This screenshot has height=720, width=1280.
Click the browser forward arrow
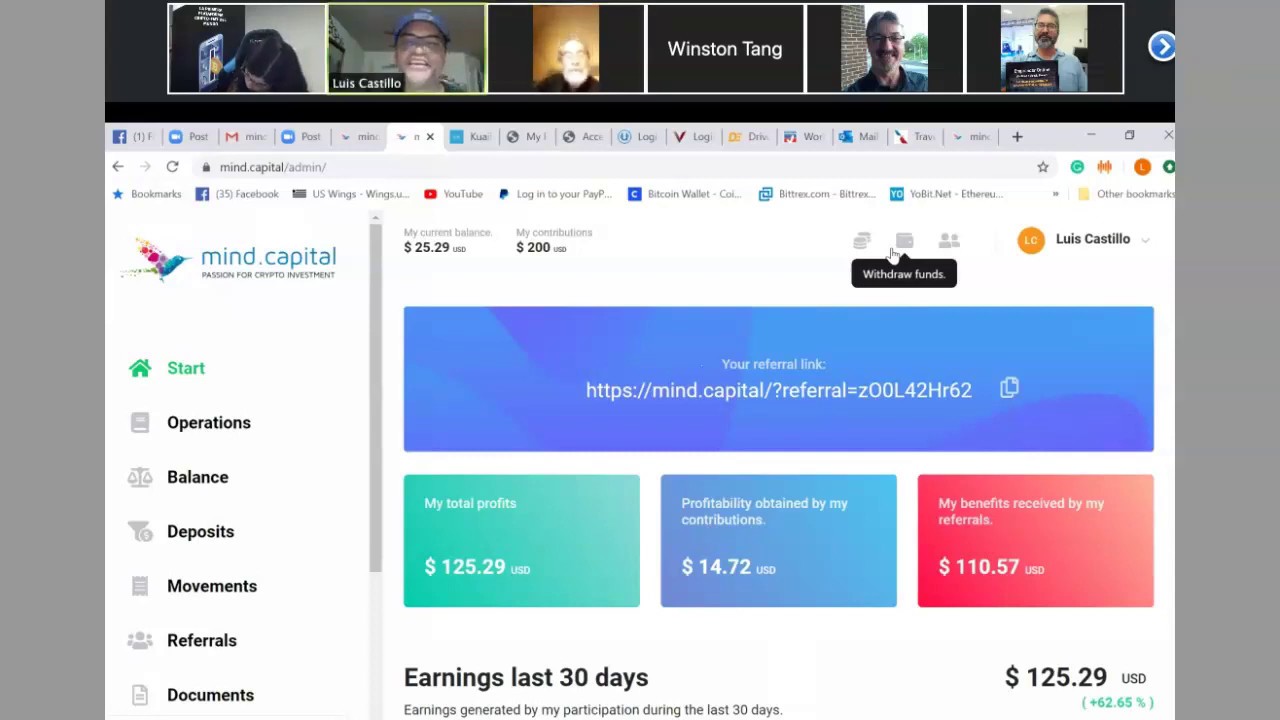[145, 167]
